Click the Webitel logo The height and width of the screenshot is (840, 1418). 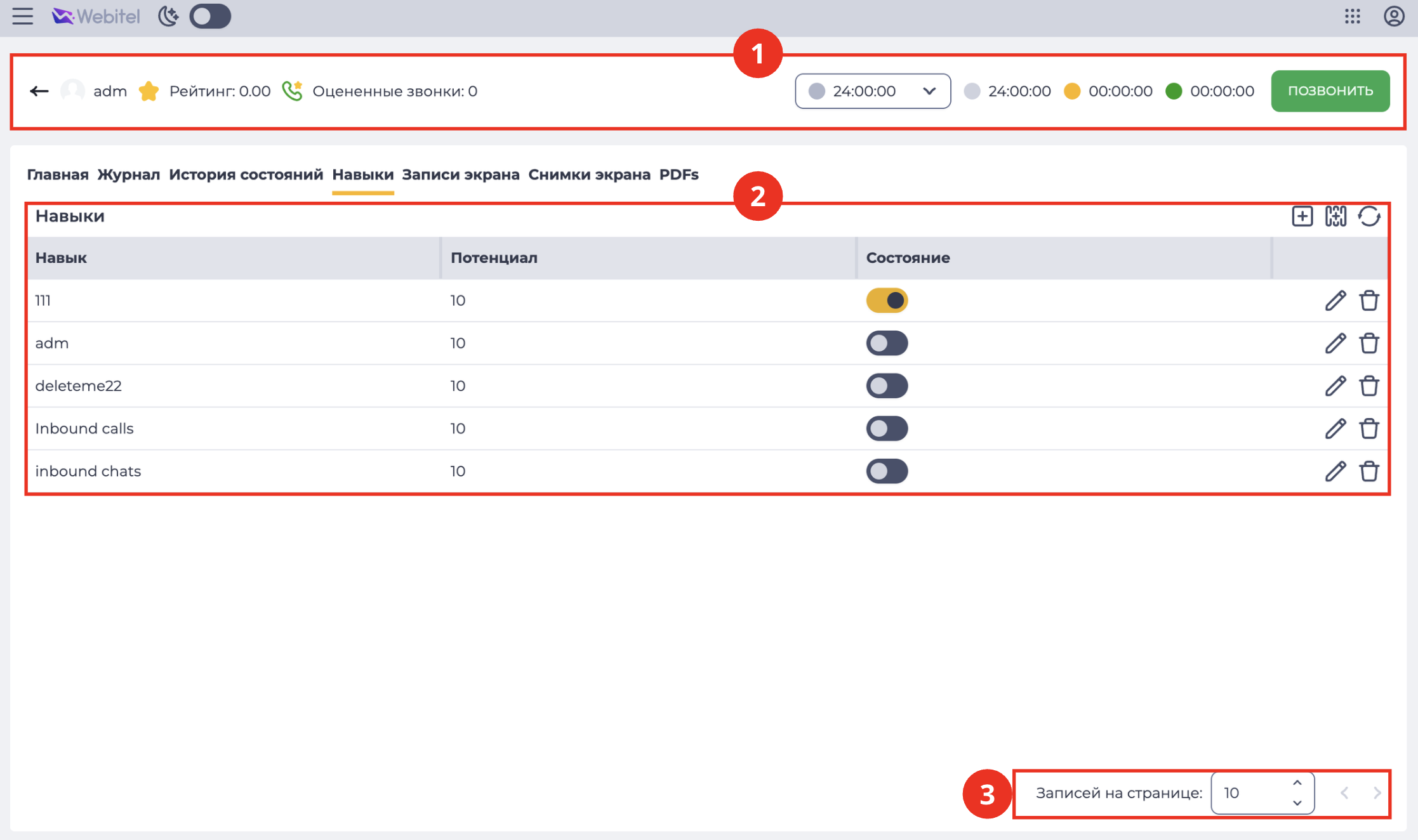pos(96,16)
